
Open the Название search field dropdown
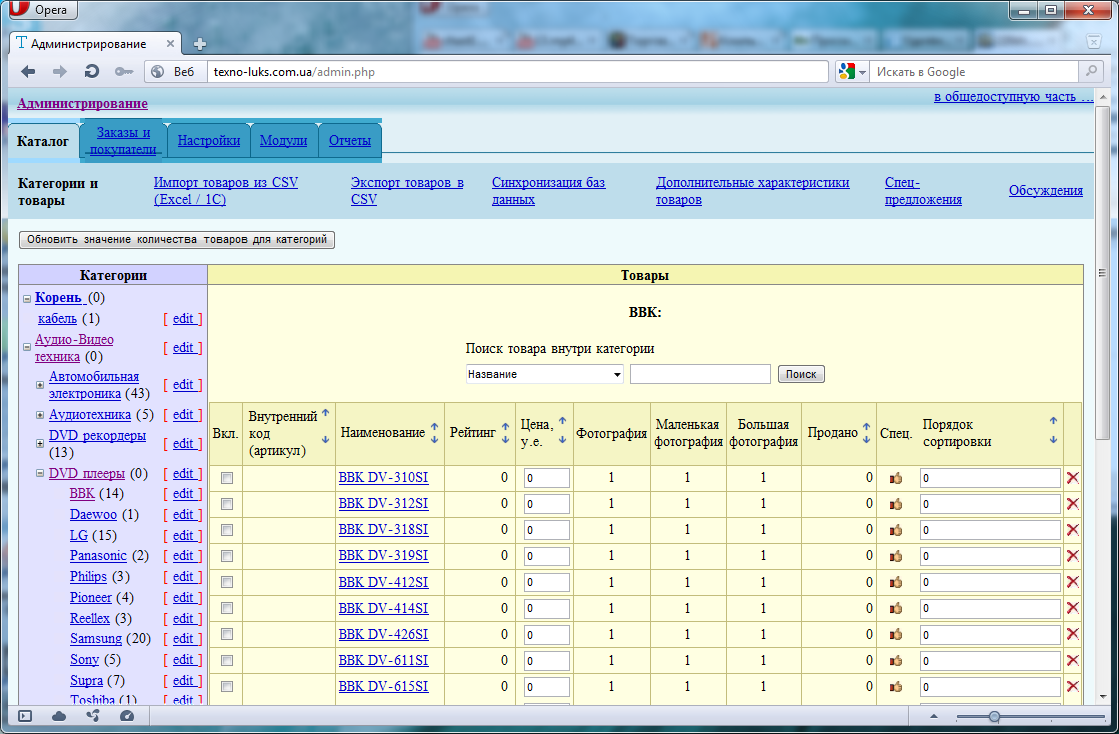pyautogui.click(x=544, y=374)
